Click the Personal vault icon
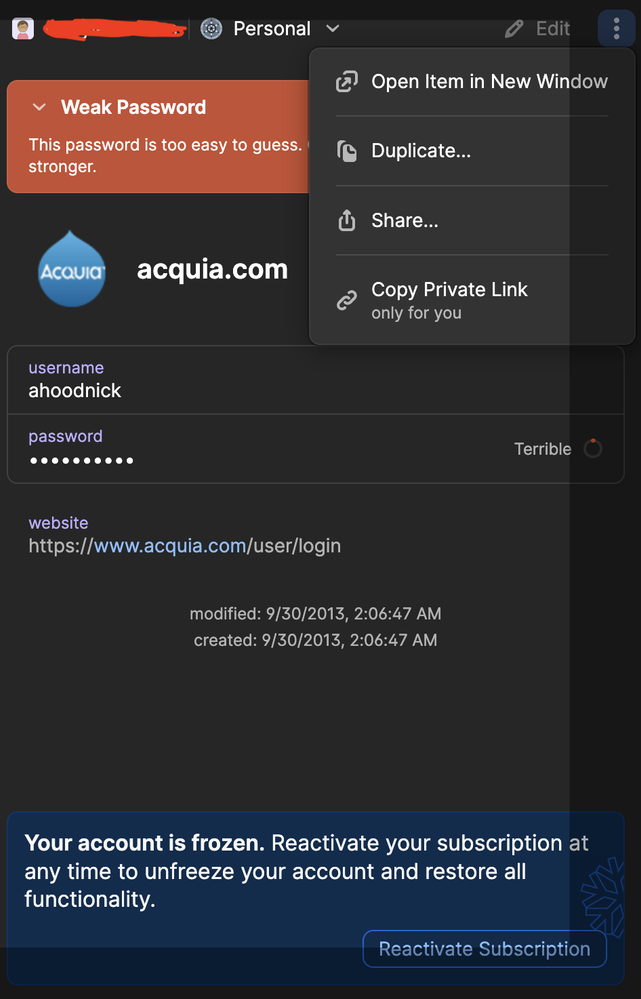This screenshot has width=641, height=999. click(x=211, y=29)
